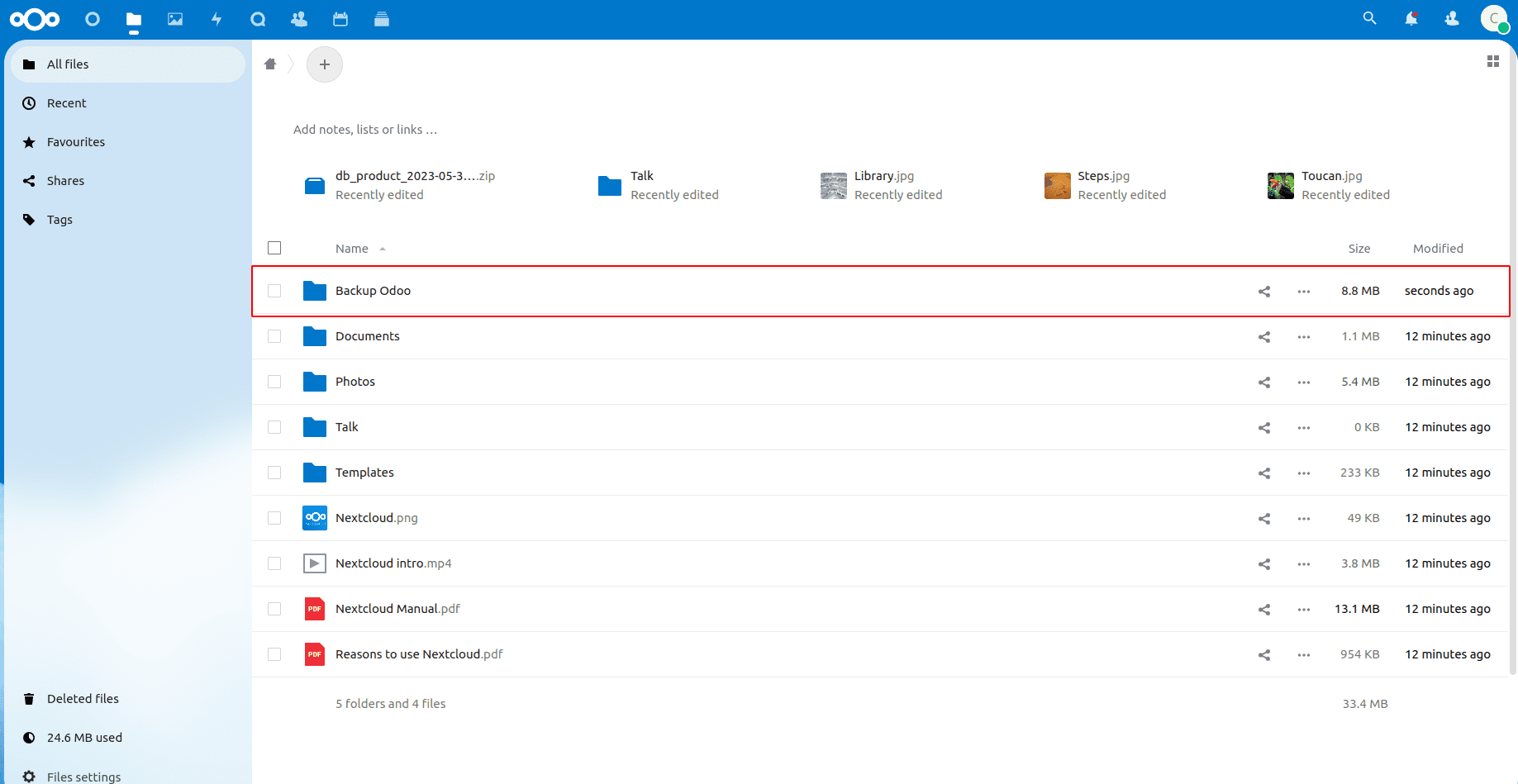
Task: Select the Nextcloud.png checkbox
Action: 274,518
